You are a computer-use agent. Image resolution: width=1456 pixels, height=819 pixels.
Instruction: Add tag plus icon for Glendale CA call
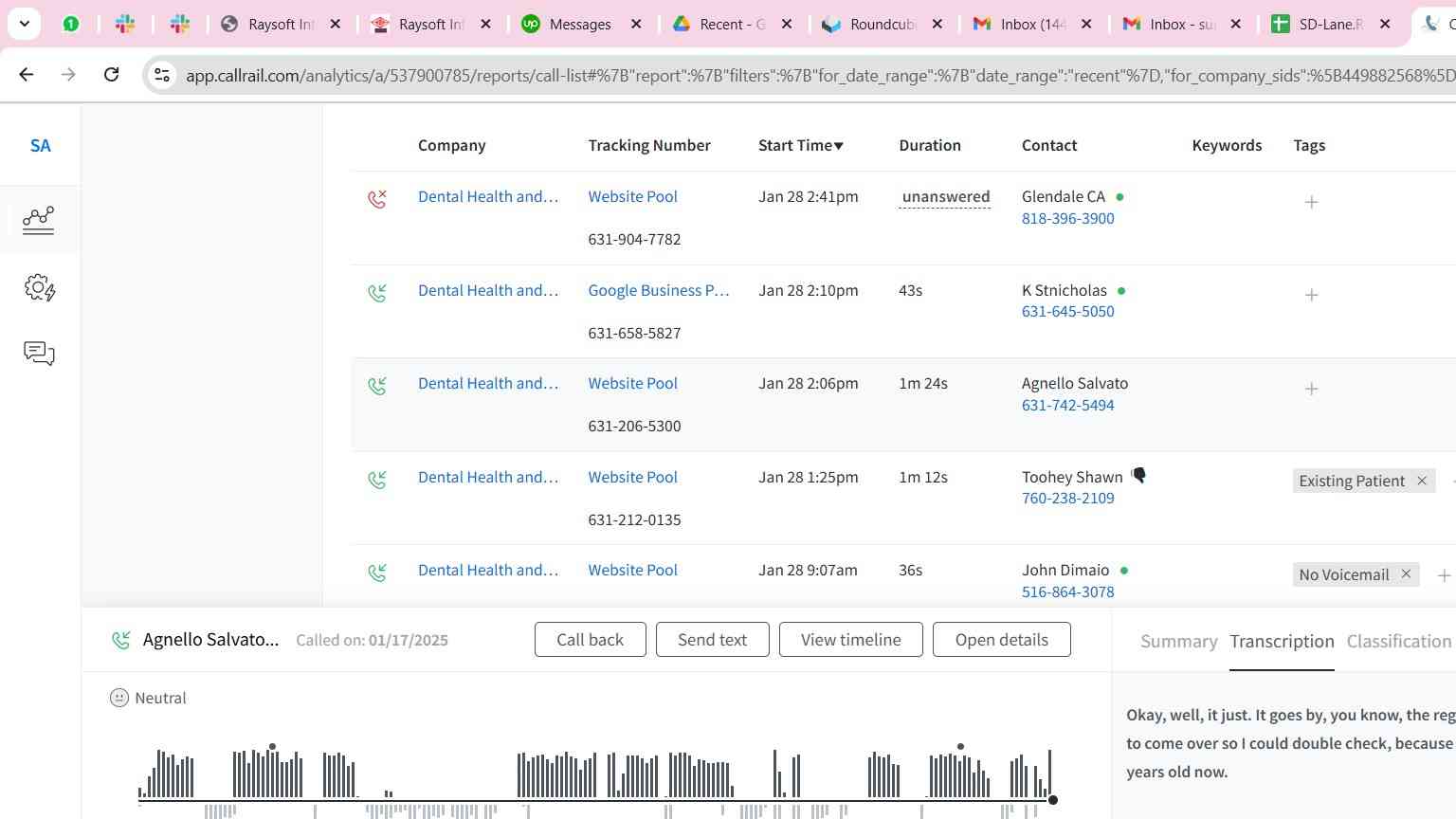(x=1311, y=202)
